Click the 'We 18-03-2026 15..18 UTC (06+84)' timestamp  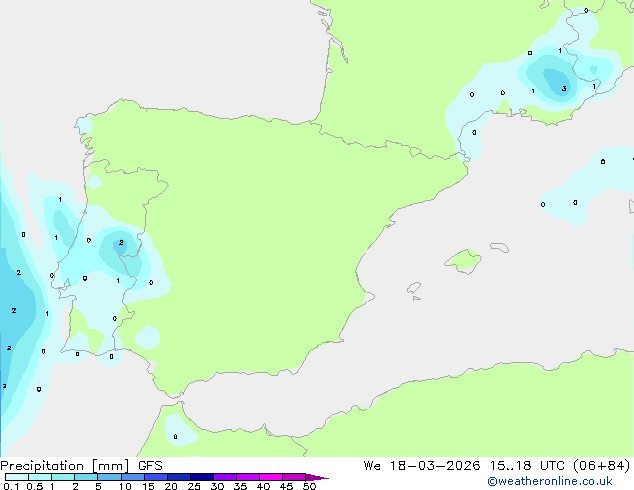497,466
